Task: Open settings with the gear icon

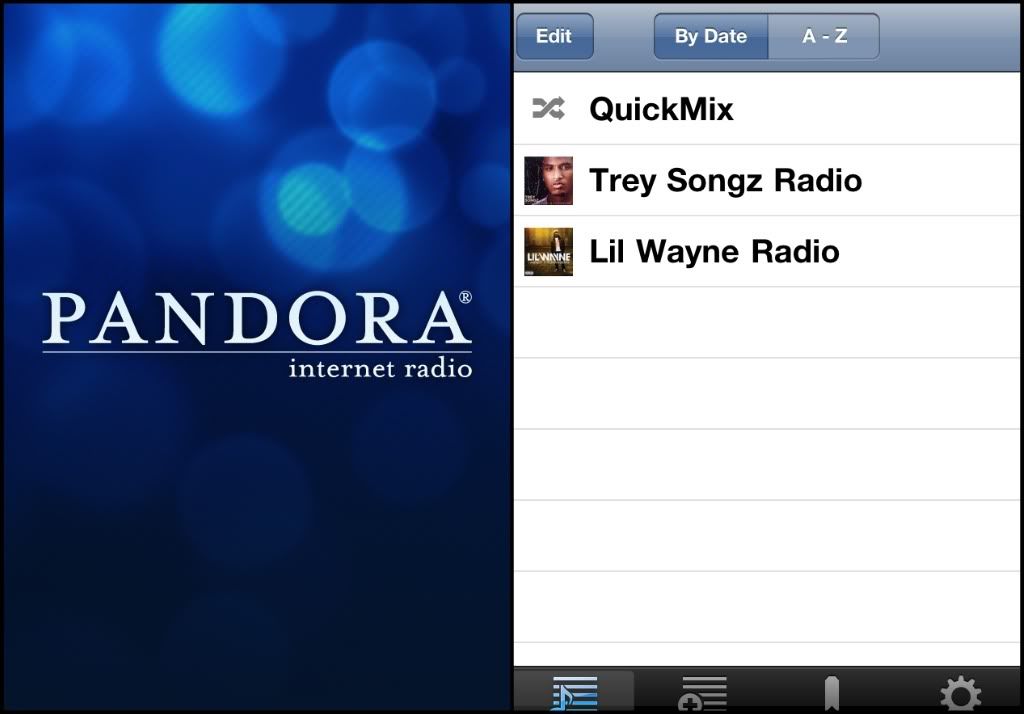Action: (x=960, y=694)
